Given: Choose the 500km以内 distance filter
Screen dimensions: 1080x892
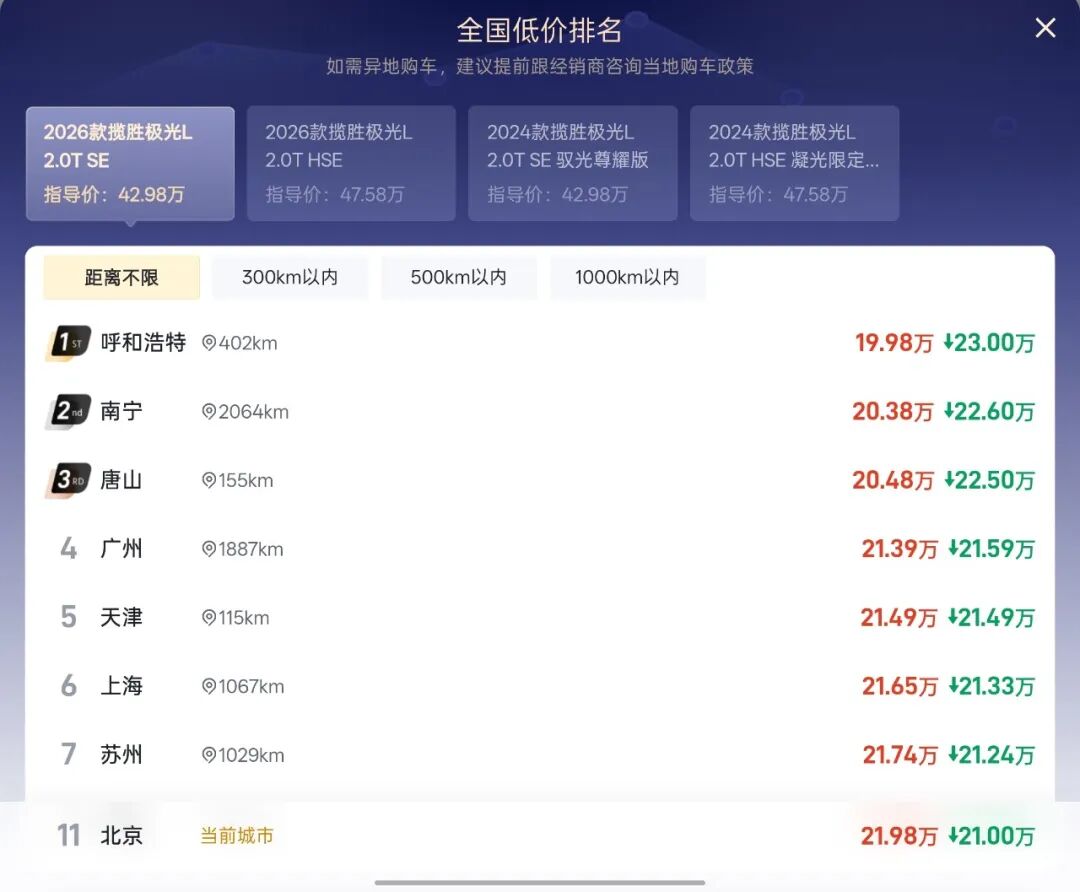Looking at the screenshot, I should tap(459, 278).
